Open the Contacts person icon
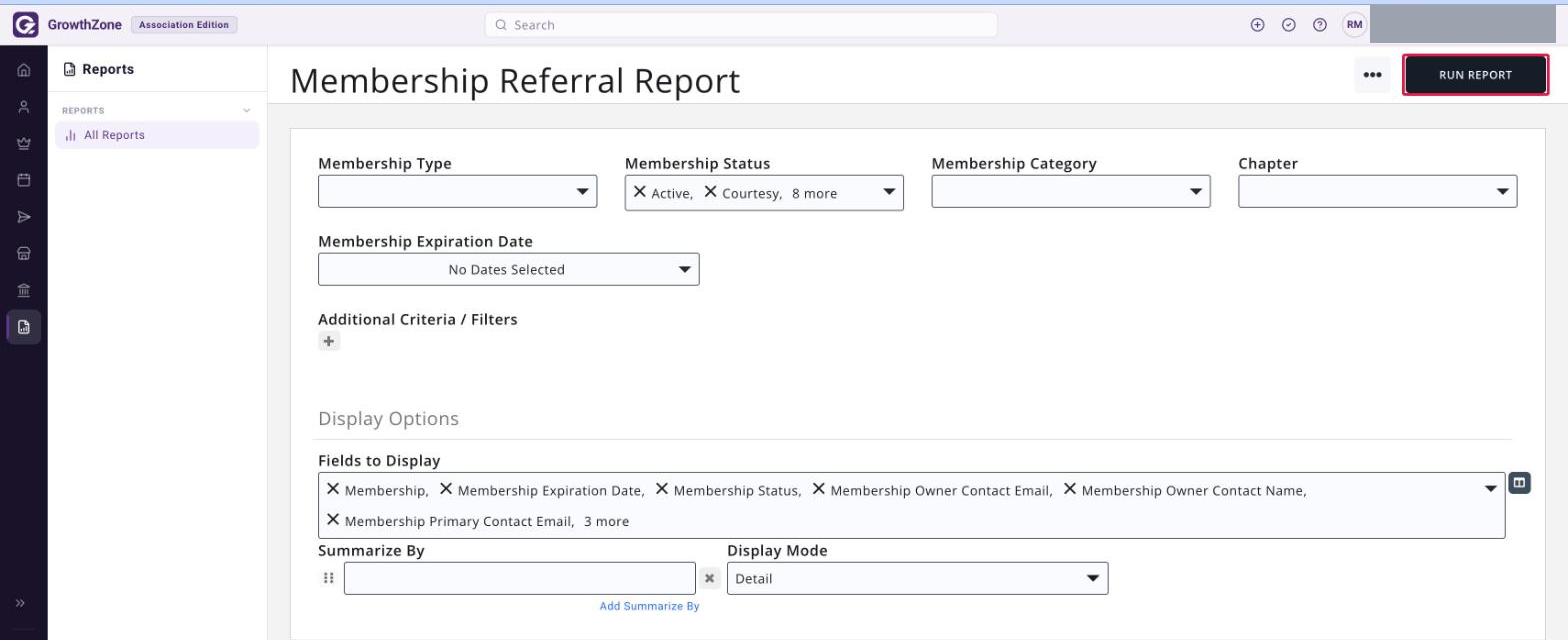 click(24, 107)
